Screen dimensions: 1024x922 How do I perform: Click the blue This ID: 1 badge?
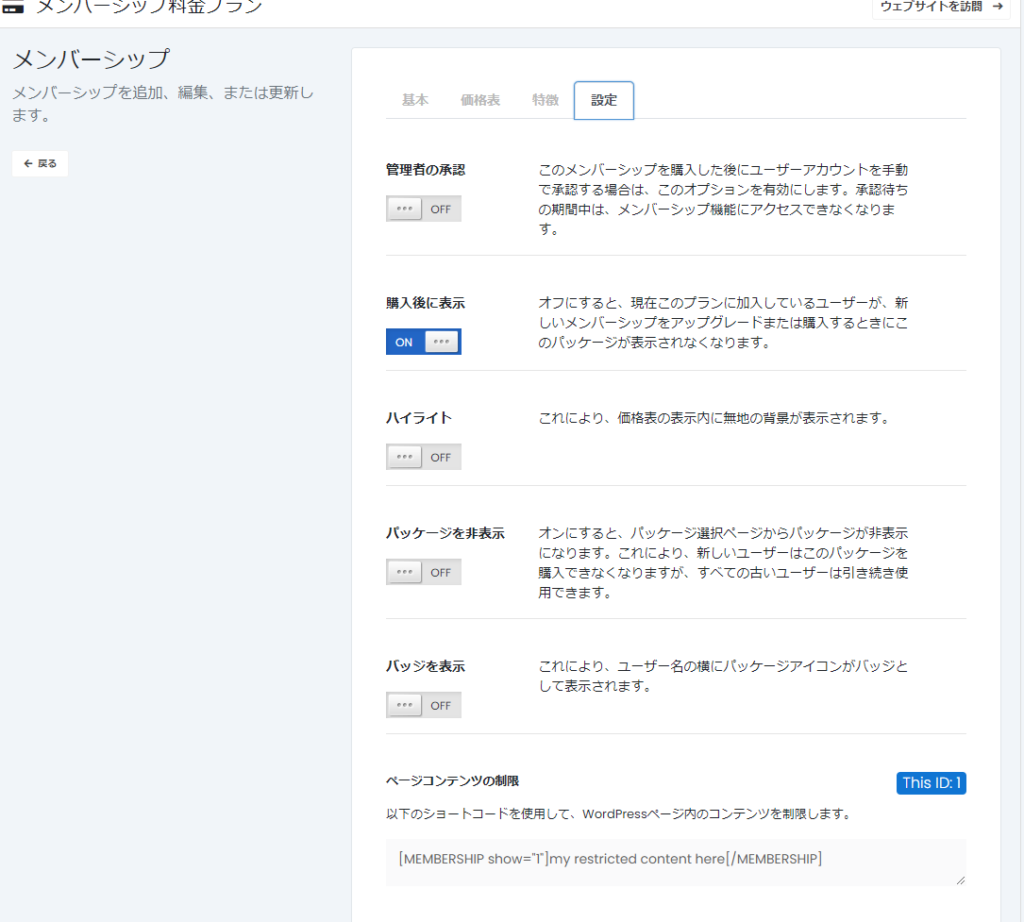931,783
